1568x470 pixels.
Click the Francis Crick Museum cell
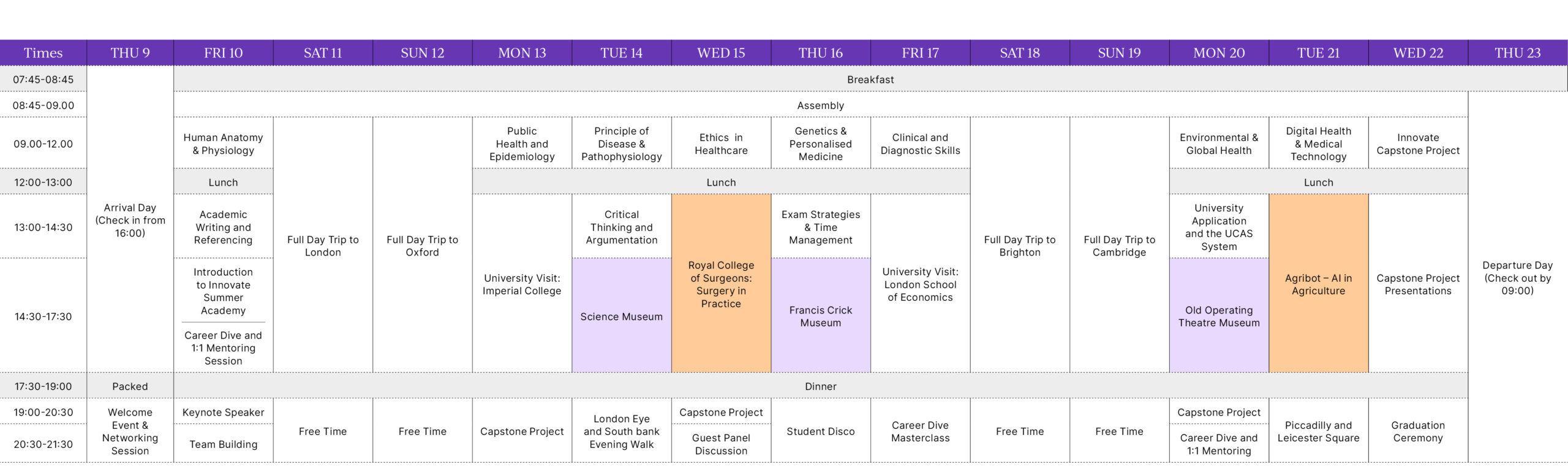(x=820, y=316)
